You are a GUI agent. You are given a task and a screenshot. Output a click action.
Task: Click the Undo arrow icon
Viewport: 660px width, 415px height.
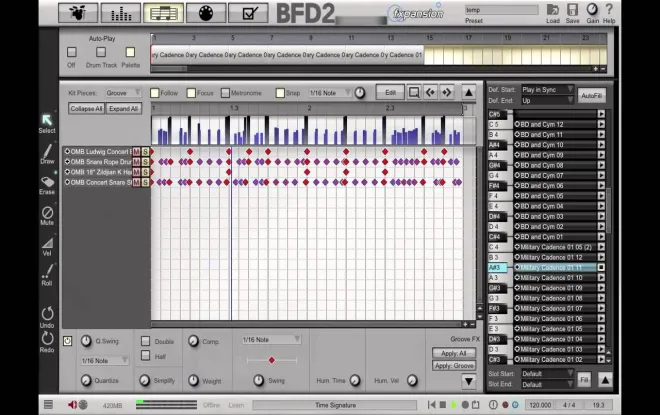tap(47, 314)
